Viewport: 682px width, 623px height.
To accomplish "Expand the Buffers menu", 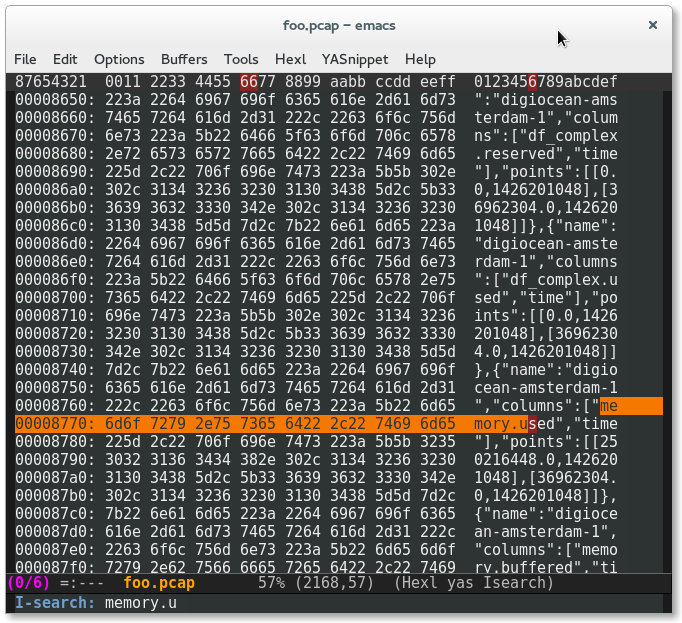I will pos(184,59).
